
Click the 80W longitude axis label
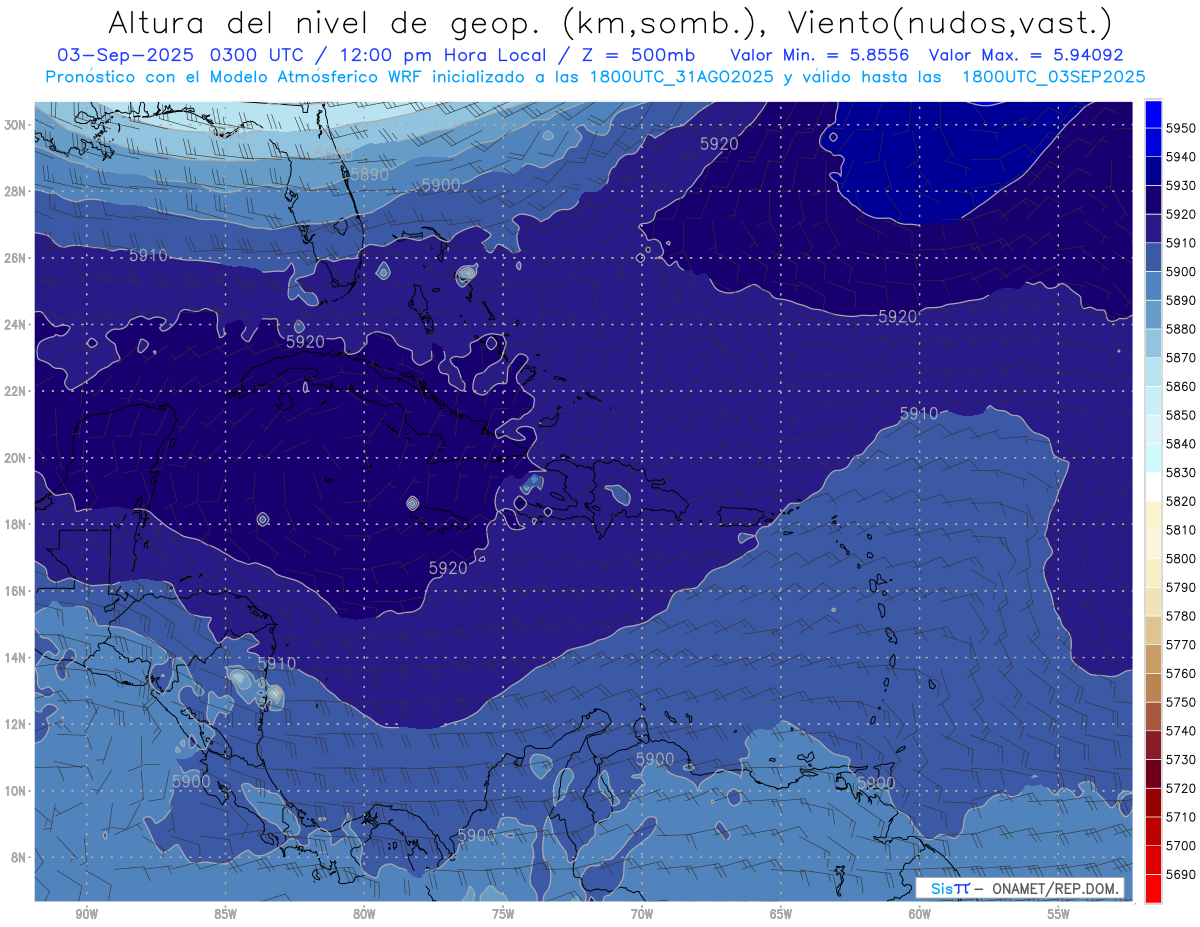[x=364, y=914]
